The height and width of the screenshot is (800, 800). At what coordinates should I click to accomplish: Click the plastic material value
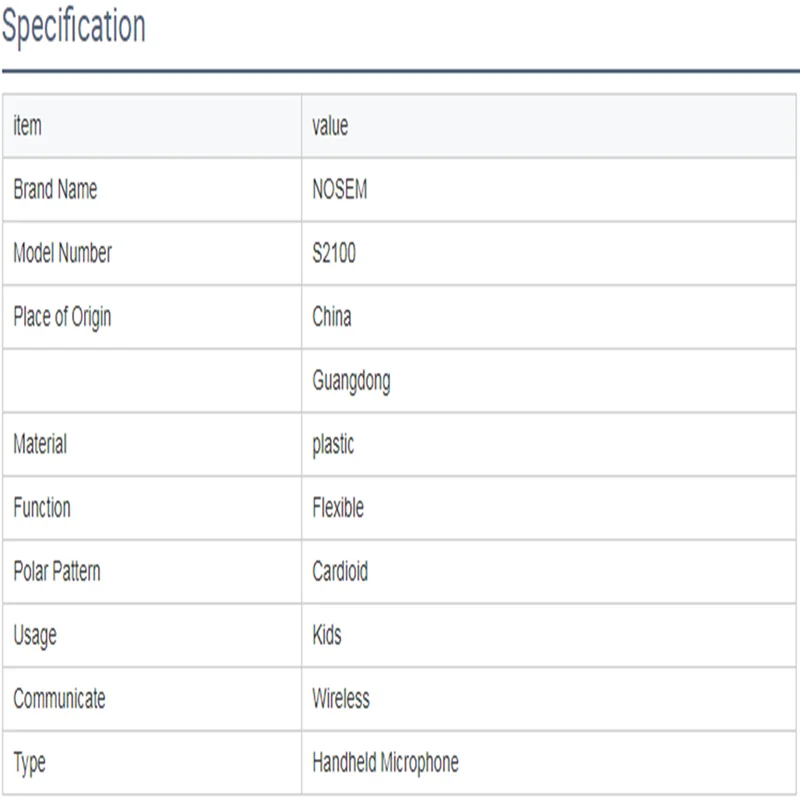click(333, 444)
